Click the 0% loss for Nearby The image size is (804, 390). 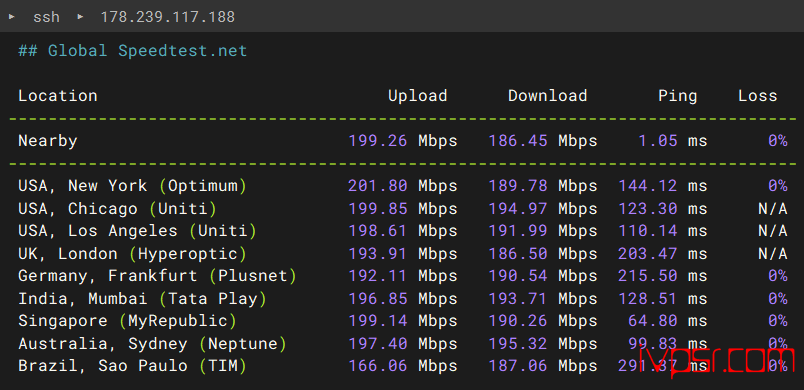[x=777, y=140]
